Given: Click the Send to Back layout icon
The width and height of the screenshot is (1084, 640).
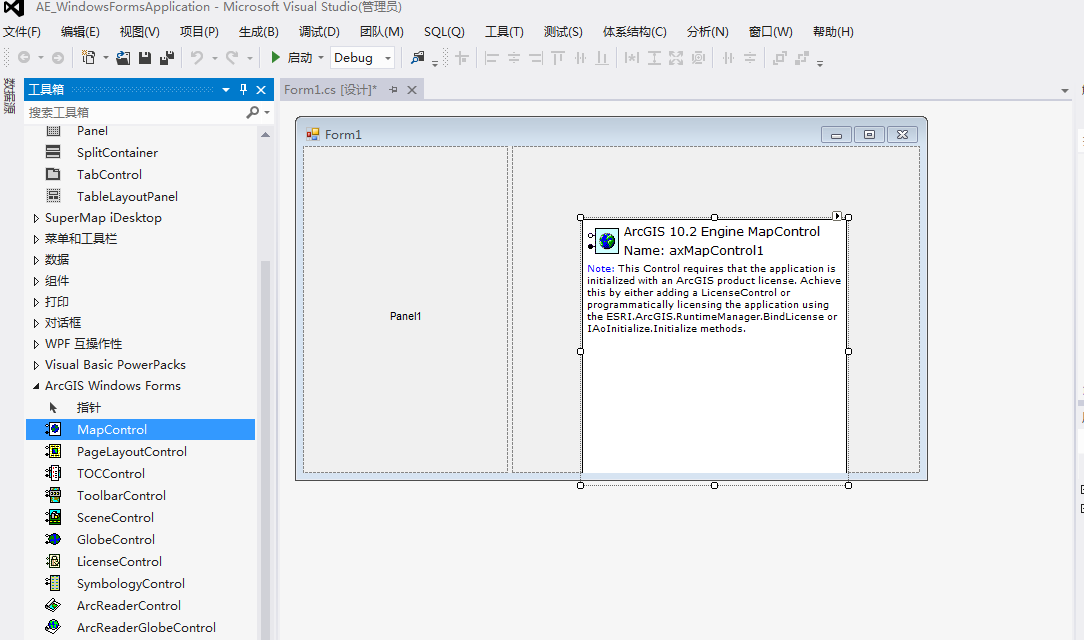Looking at the screenshot, I should 802,58.
